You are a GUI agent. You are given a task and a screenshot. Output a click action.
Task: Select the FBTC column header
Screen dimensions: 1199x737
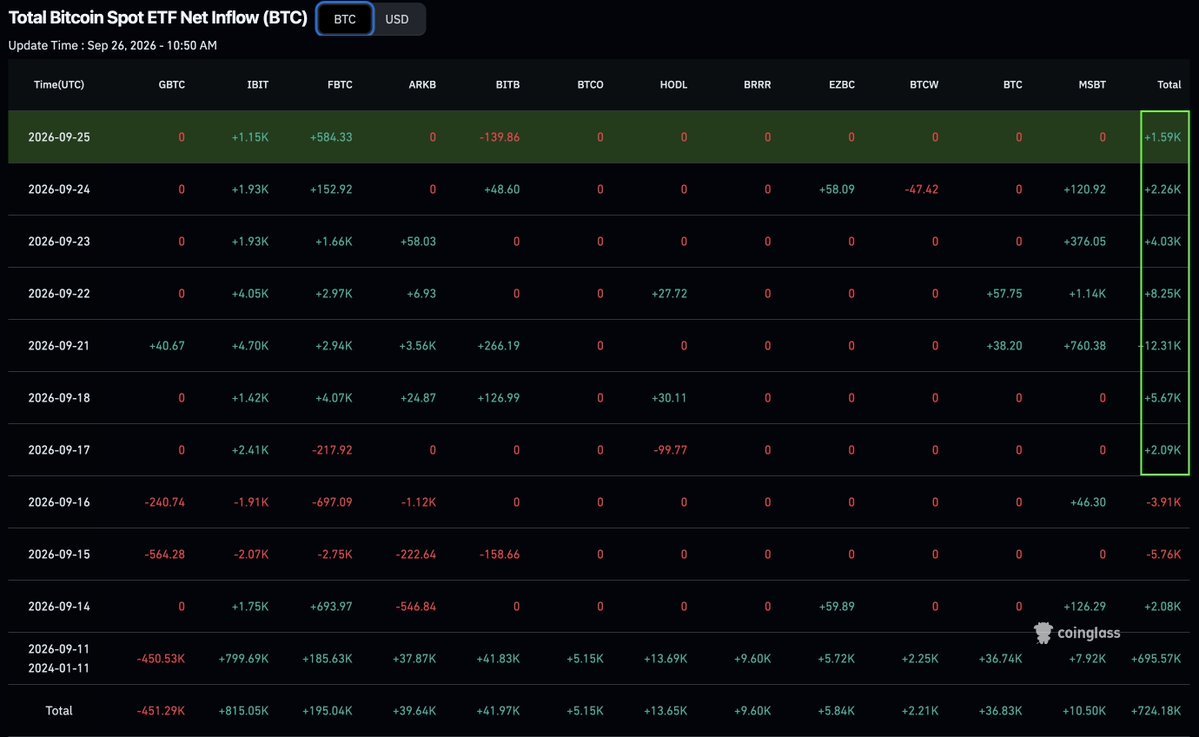(x=340, y=85)
